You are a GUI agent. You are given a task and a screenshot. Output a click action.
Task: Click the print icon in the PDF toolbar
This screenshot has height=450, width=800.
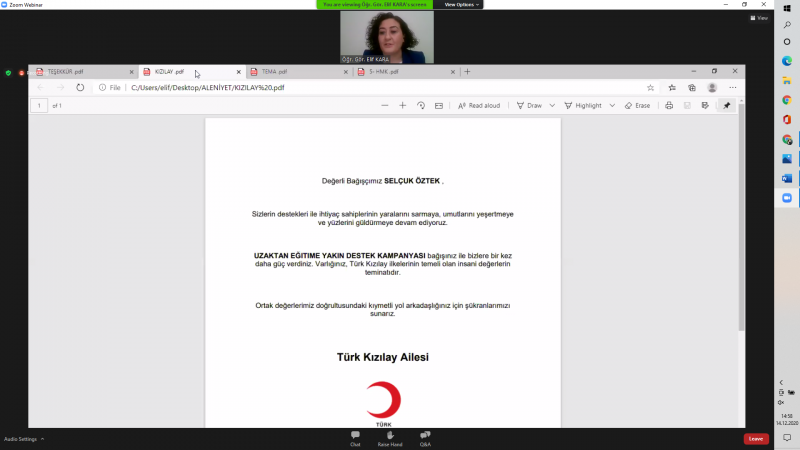coord(669,105)
